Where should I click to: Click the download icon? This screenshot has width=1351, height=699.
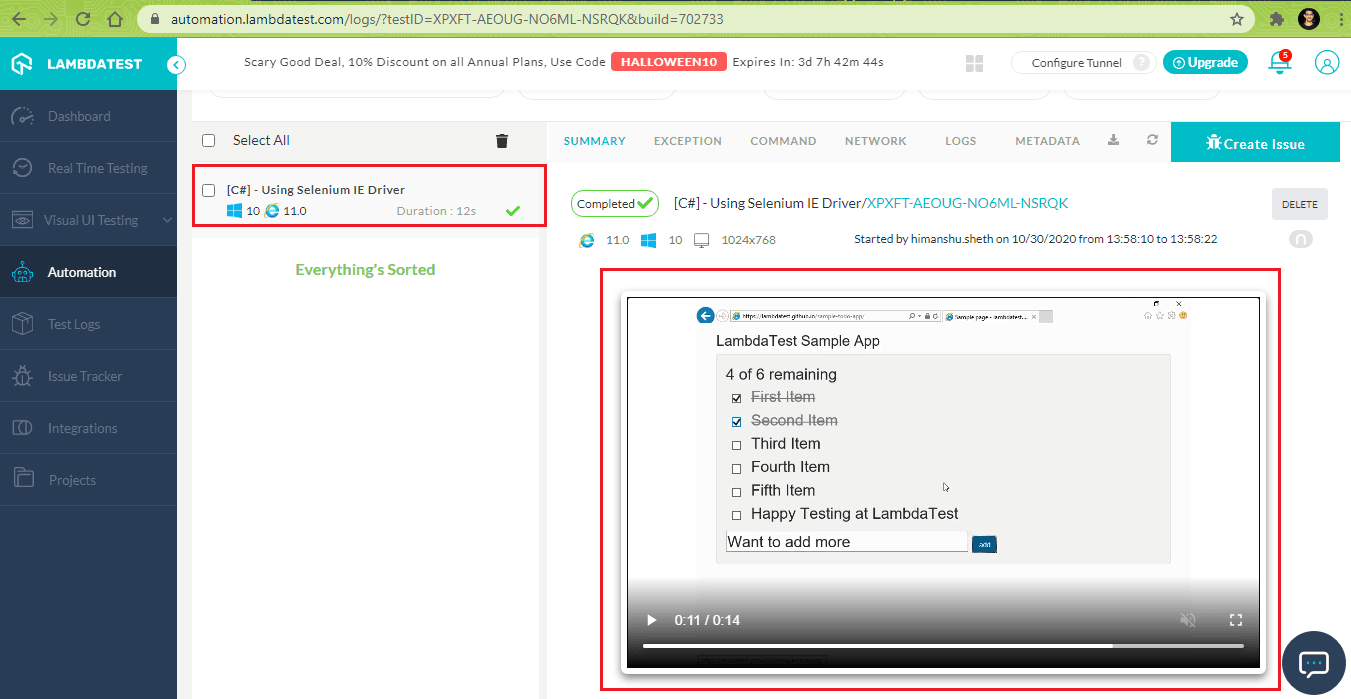(x=1113, y=140)
